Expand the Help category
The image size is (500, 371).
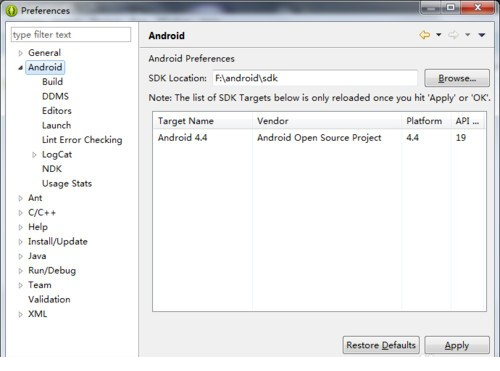(20, 227)
